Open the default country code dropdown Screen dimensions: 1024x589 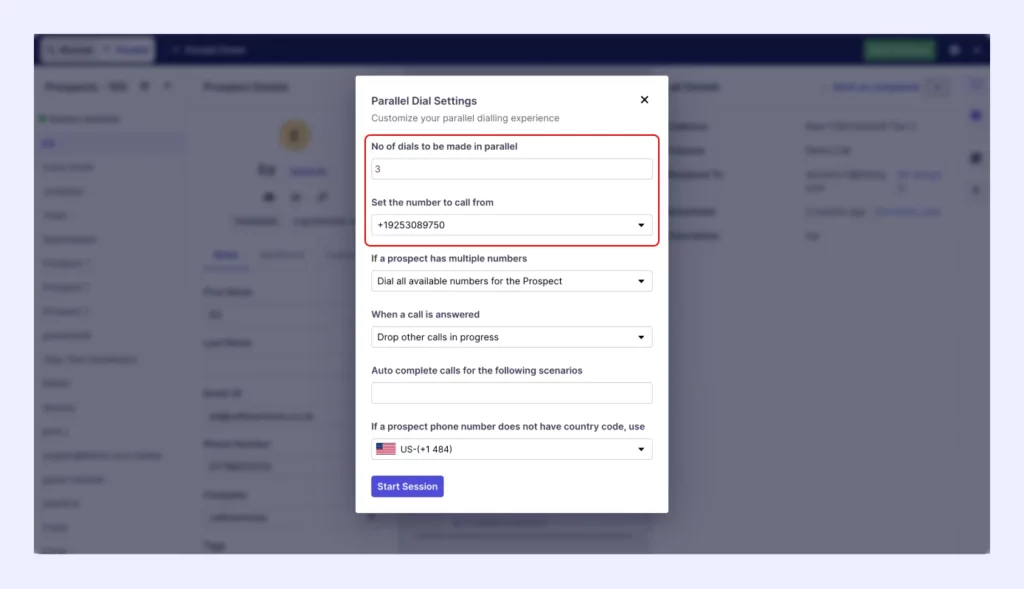(x=511, y=449)
